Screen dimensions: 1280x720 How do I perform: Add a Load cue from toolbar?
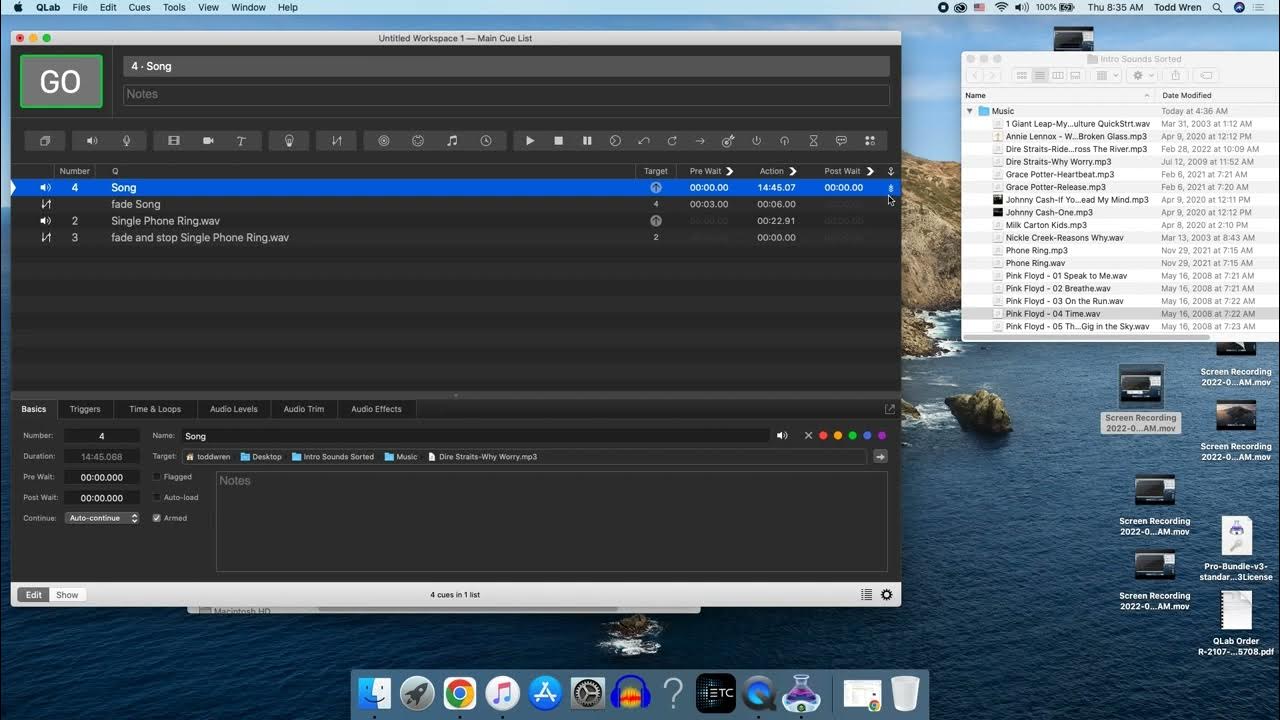[x=615, y=141]
